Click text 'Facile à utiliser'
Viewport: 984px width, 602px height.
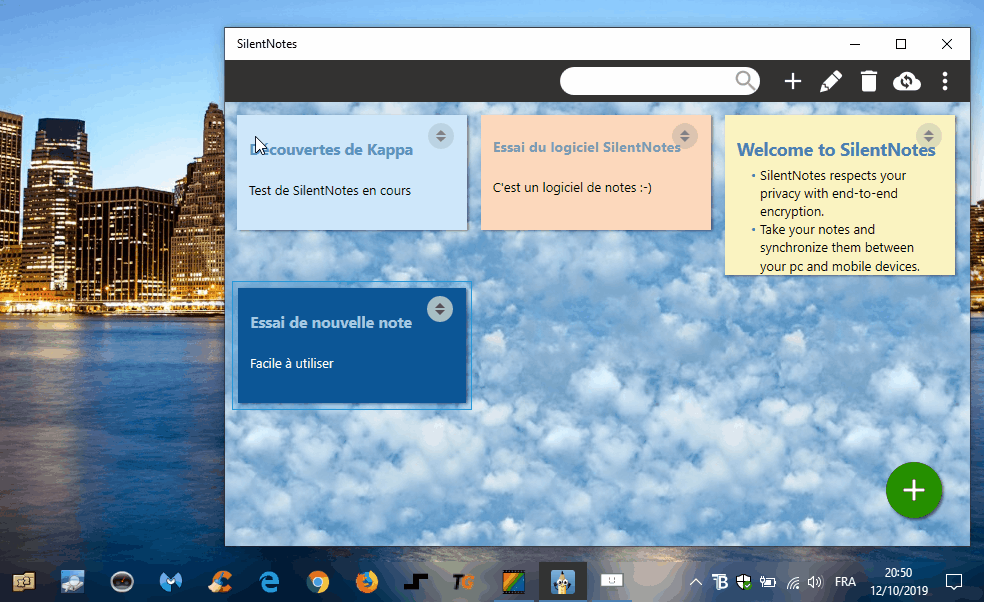[x=292, y=363]
